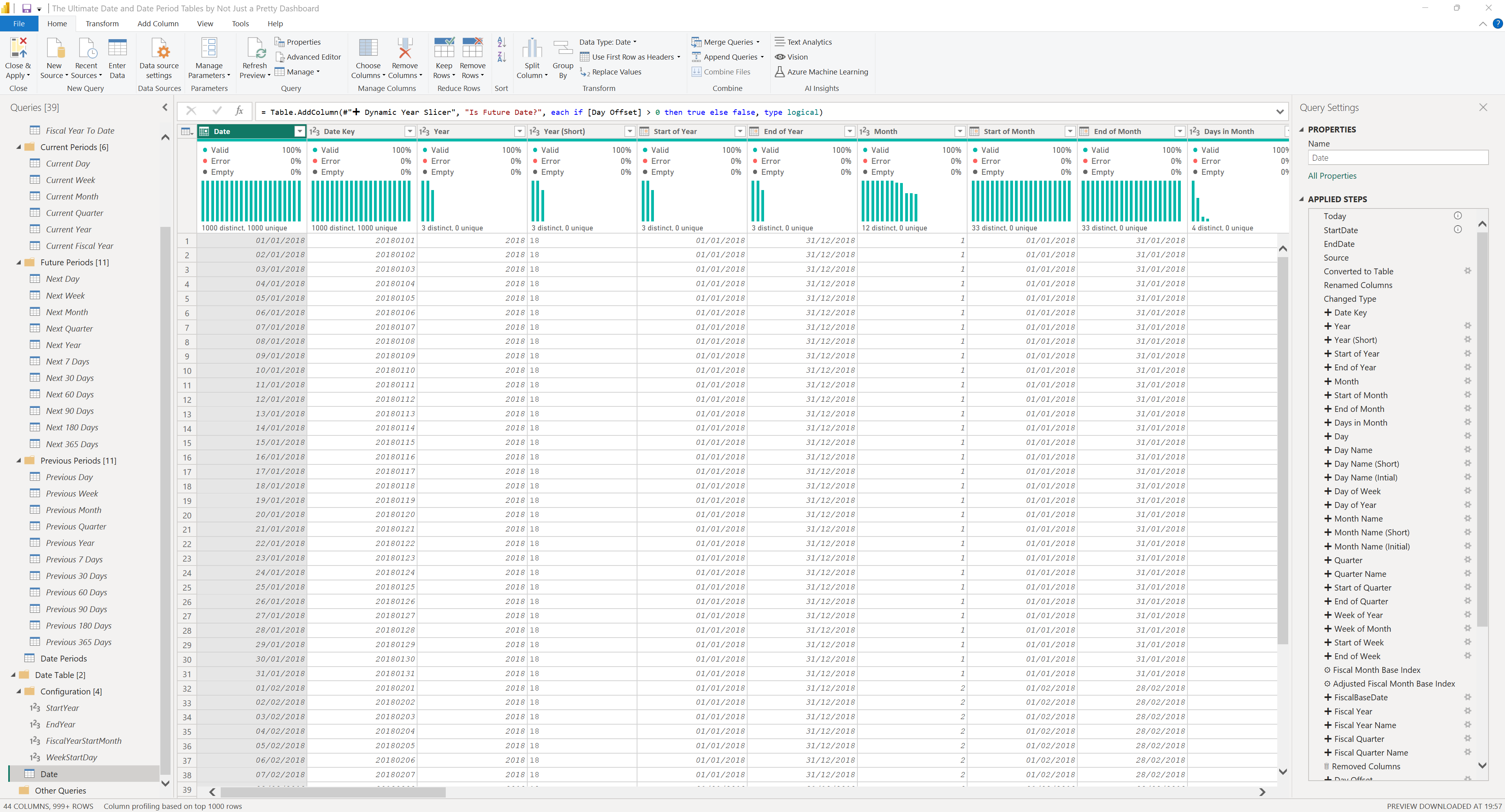Switch to the Add Column tab
1505x812 pixels.
[158, 24]
